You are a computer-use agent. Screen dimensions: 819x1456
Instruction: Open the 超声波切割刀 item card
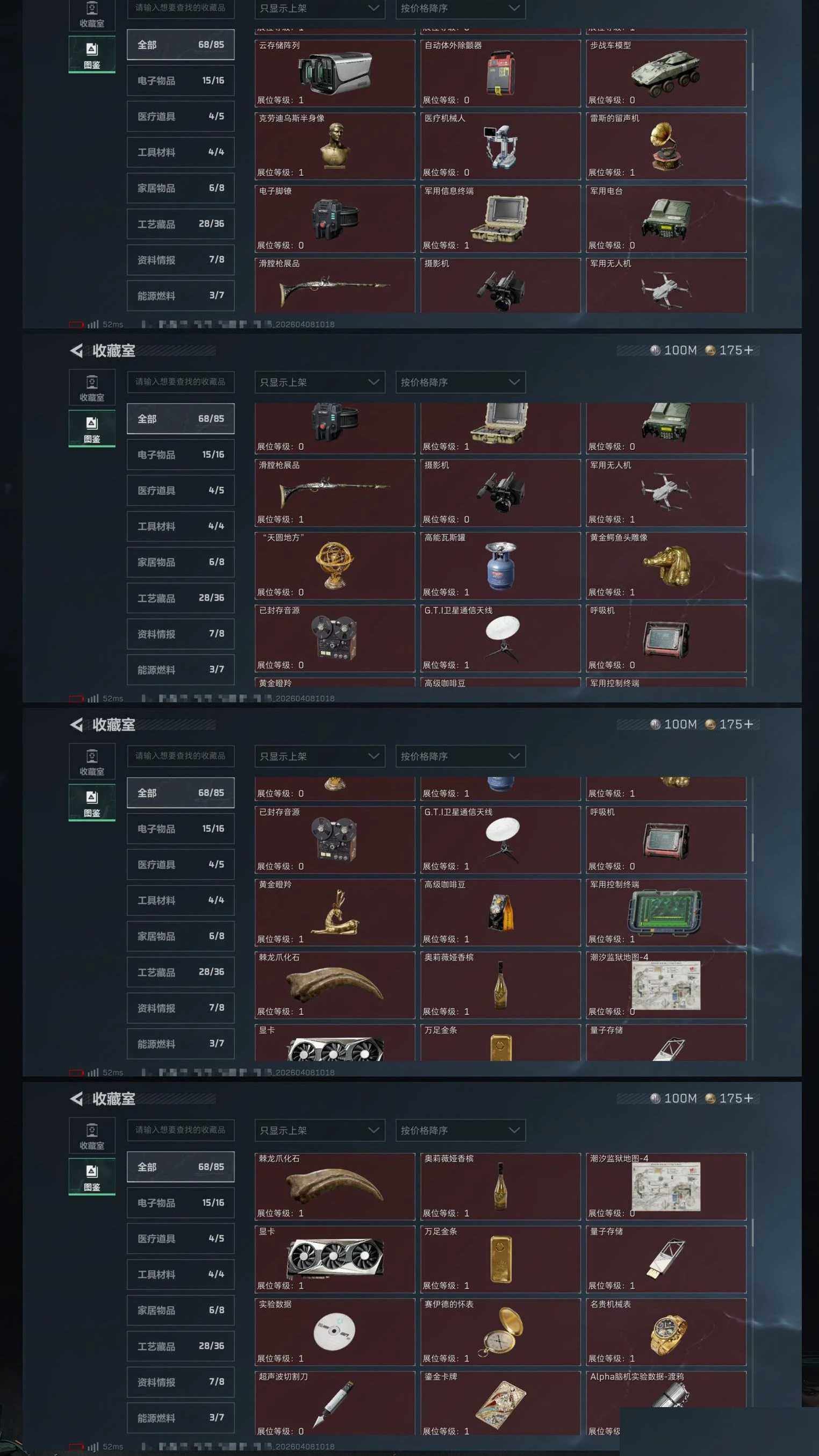click(x=335, y=1404)
